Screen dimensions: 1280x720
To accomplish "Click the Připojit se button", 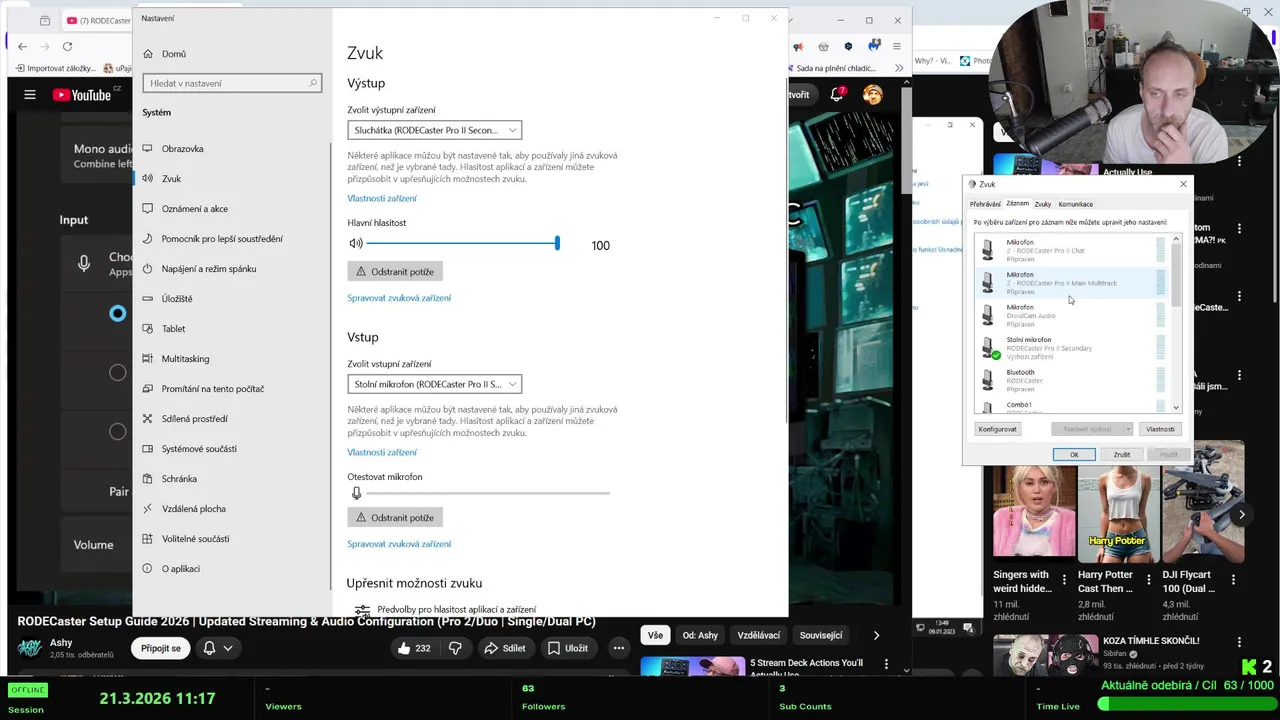I will (x=161, y=648).
